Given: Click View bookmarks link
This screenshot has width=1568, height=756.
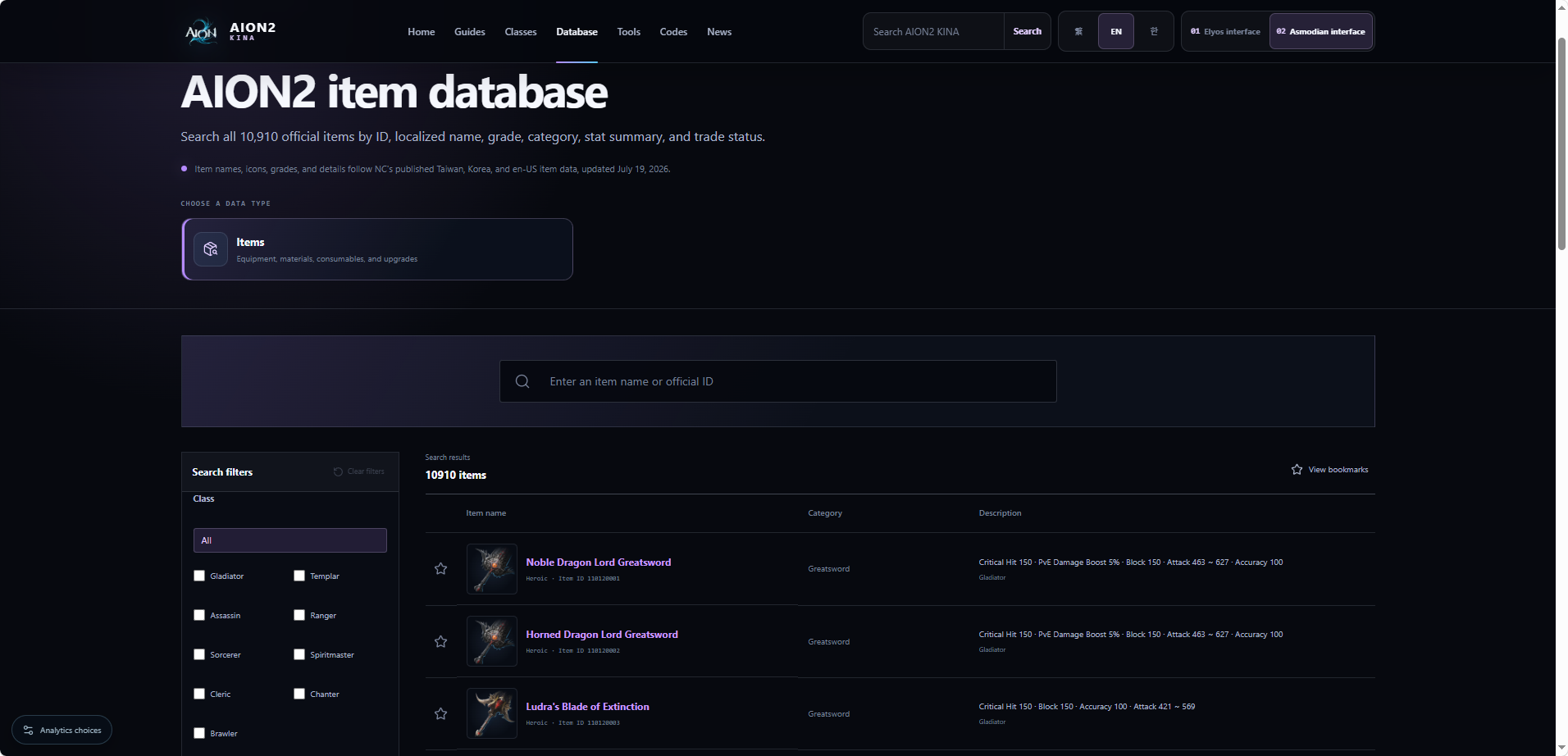Looking at the screenshot, I should pos(1329,470).
